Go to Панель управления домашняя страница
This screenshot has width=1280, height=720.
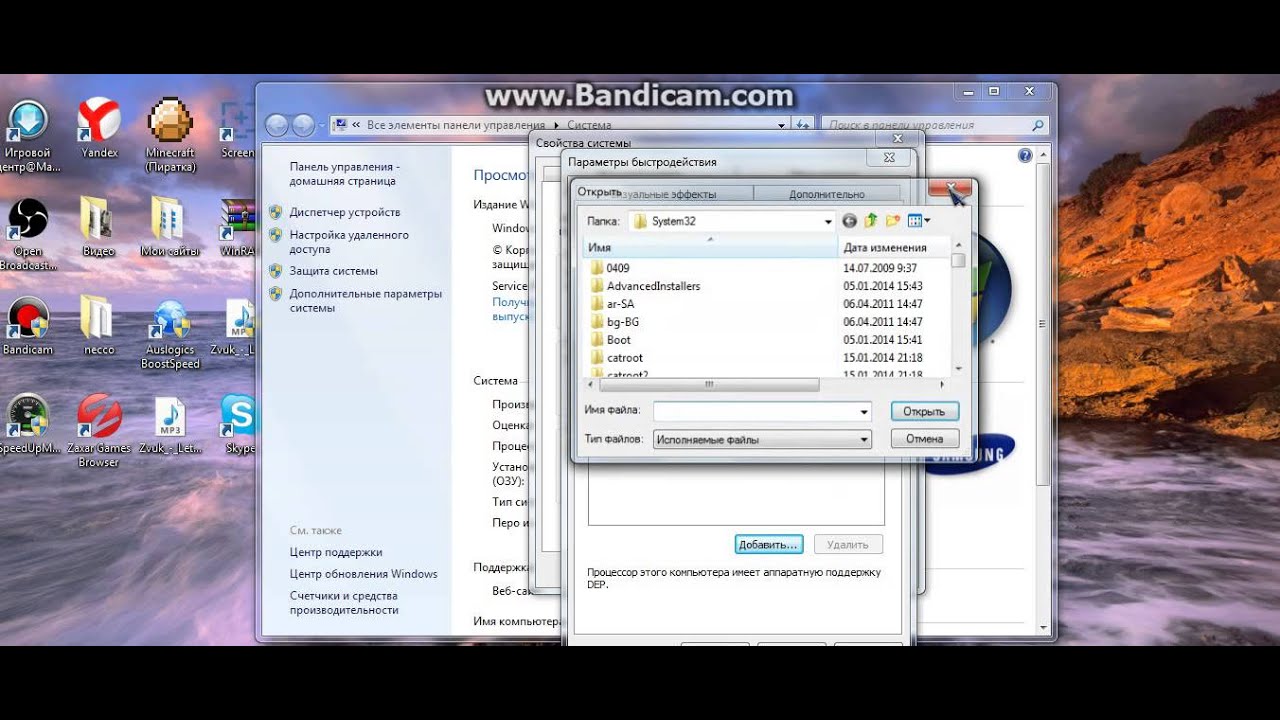344,174
